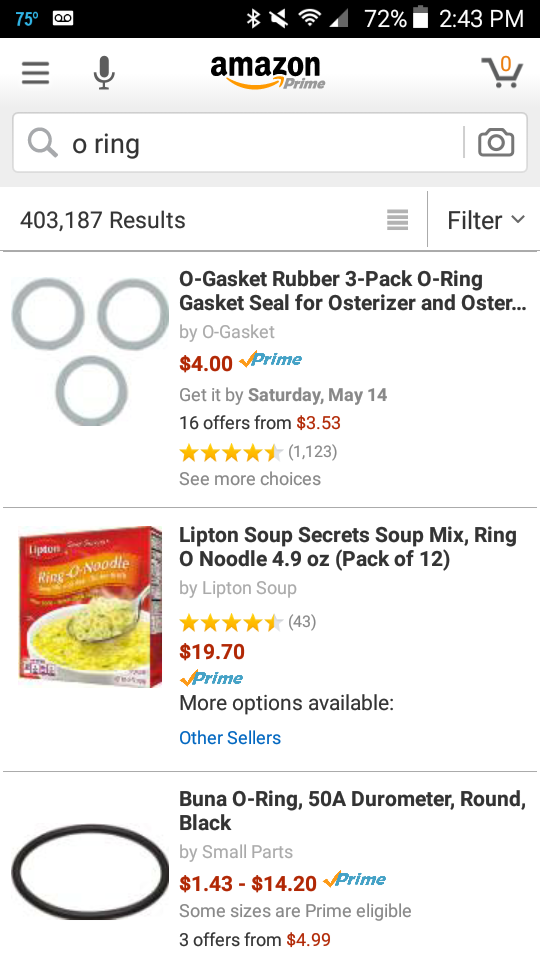540x960 pixels.
Task: Select the Buna O-Ring 50A Durometer title
Action: pyautogui.click(x=353, y=811)
